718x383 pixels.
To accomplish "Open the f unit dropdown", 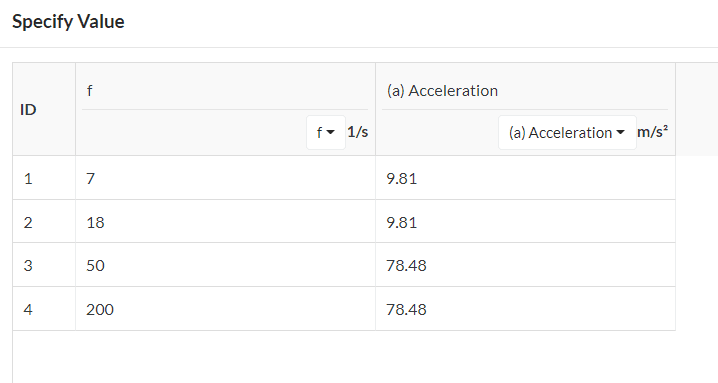I will tap(326, 132).
